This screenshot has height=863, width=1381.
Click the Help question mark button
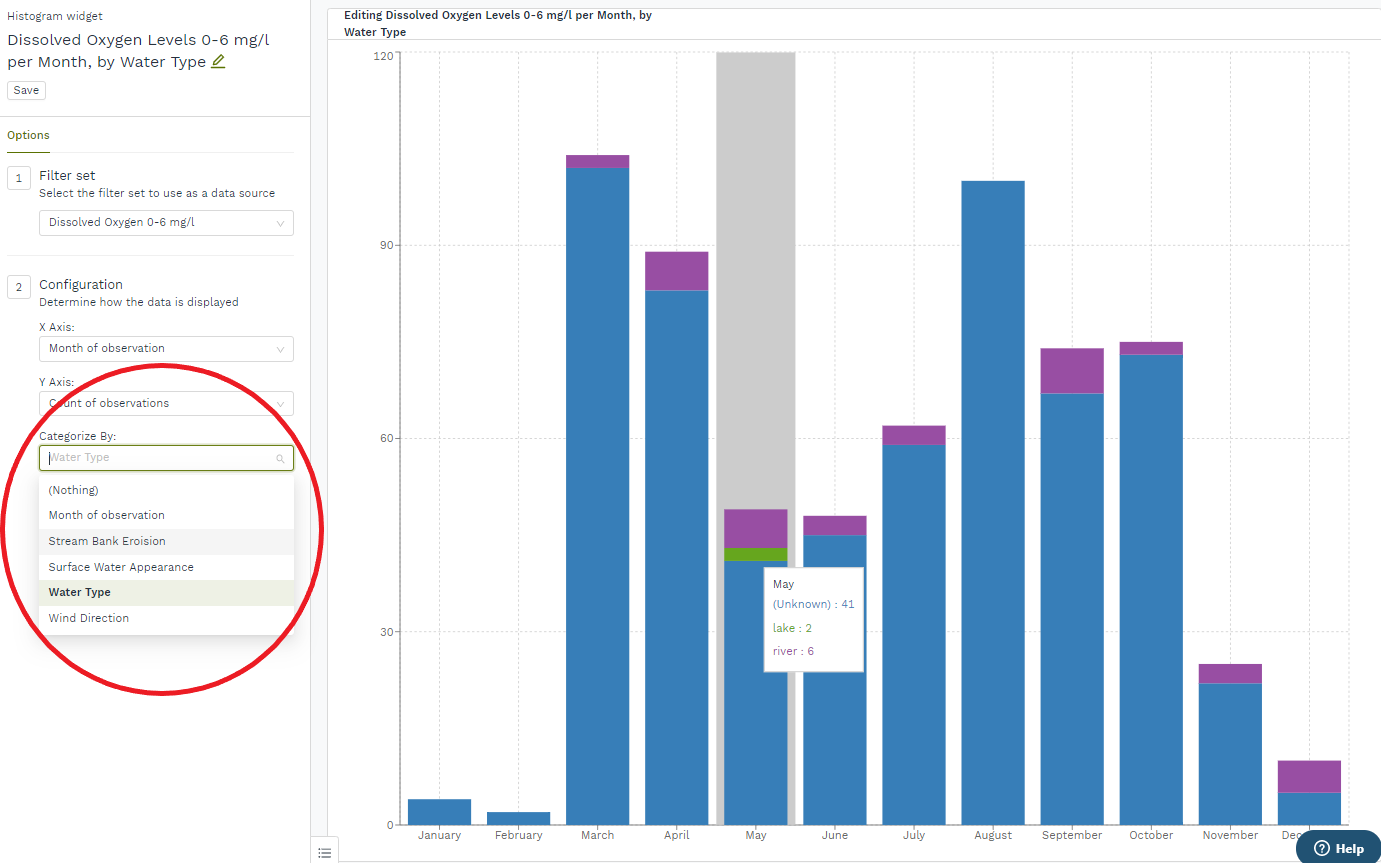click(1338, 848)
